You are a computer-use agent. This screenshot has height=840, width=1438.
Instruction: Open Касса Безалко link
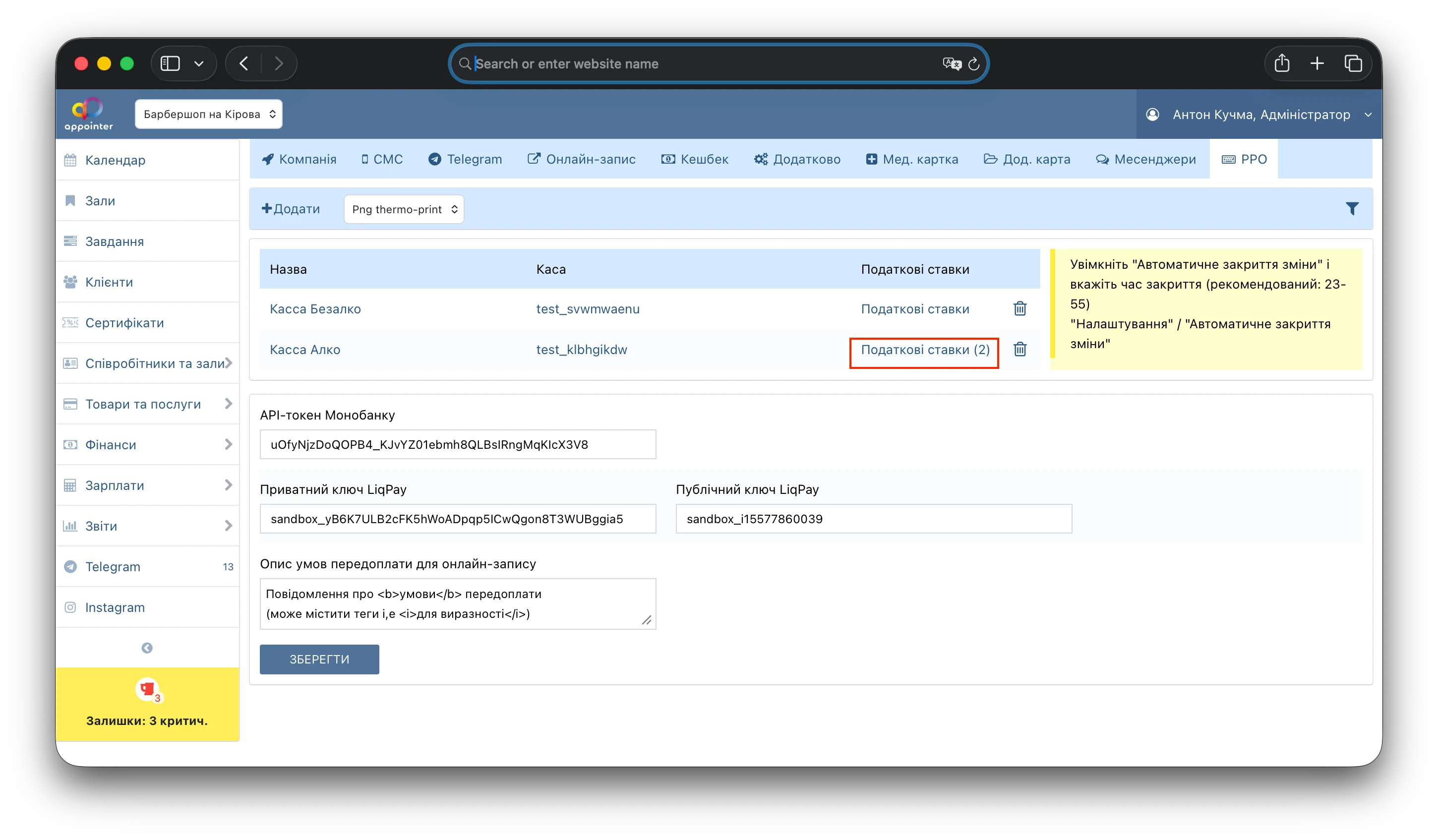315,309
